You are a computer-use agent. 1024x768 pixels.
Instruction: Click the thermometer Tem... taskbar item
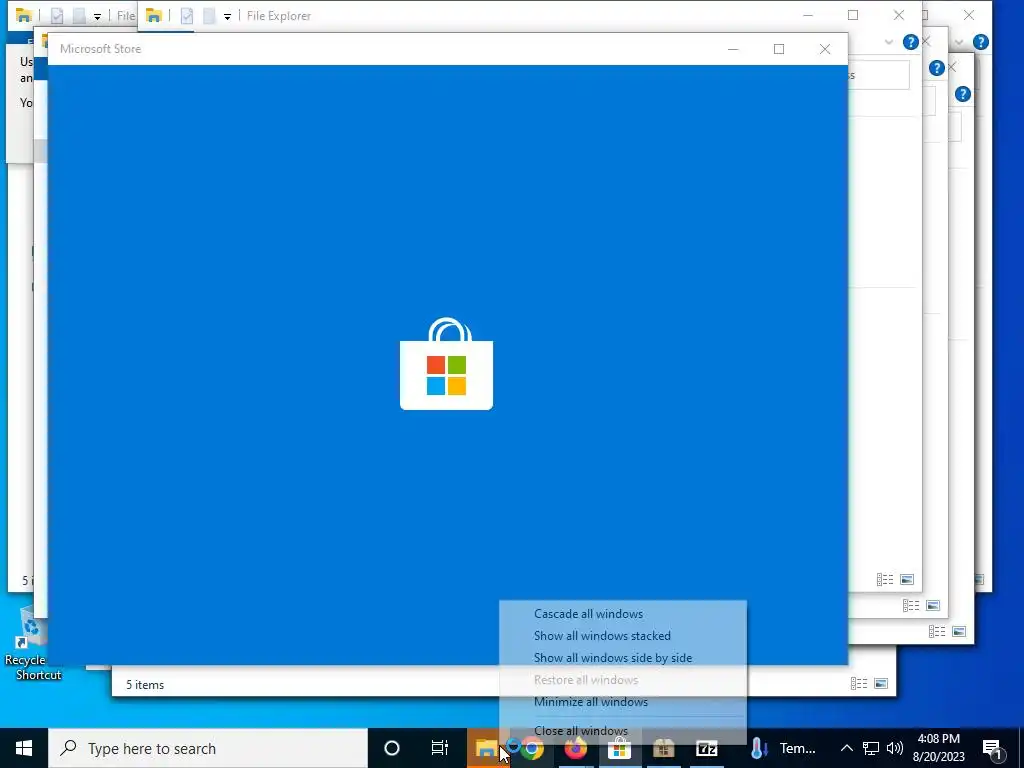[x=782, y=748]
